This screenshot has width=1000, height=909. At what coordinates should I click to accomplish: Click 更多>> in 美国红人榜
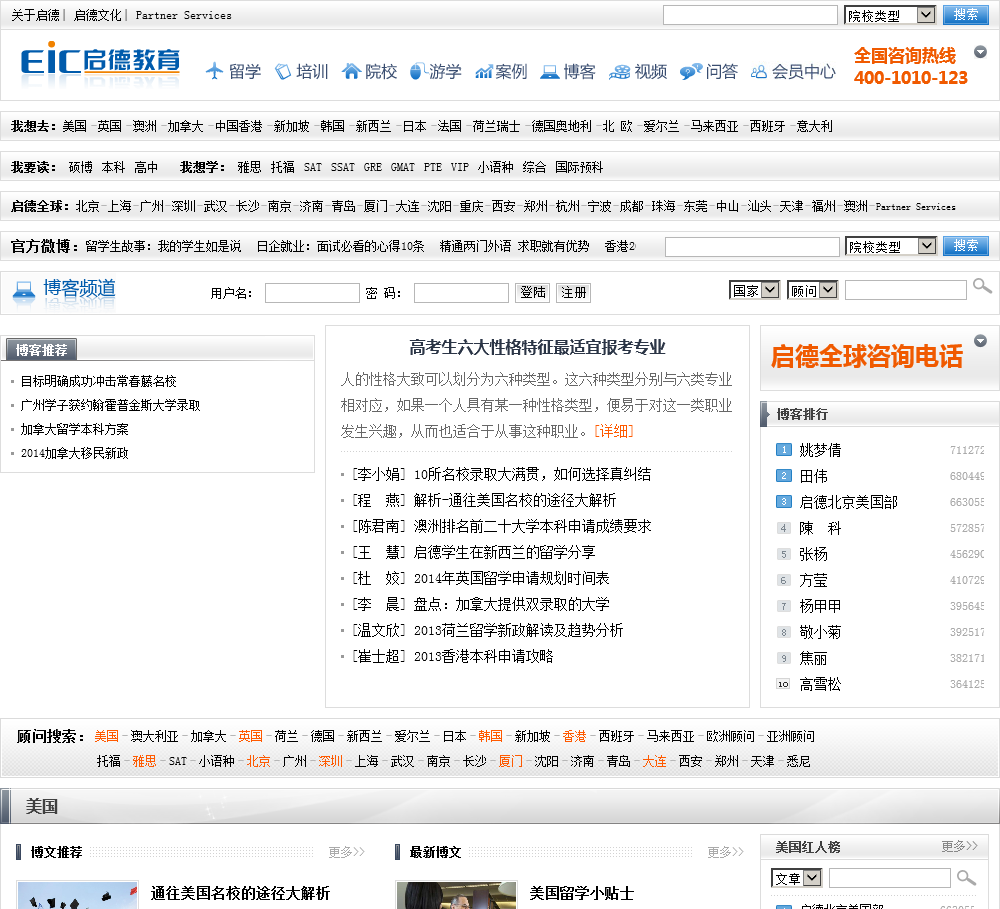click(x=959, y=846)
